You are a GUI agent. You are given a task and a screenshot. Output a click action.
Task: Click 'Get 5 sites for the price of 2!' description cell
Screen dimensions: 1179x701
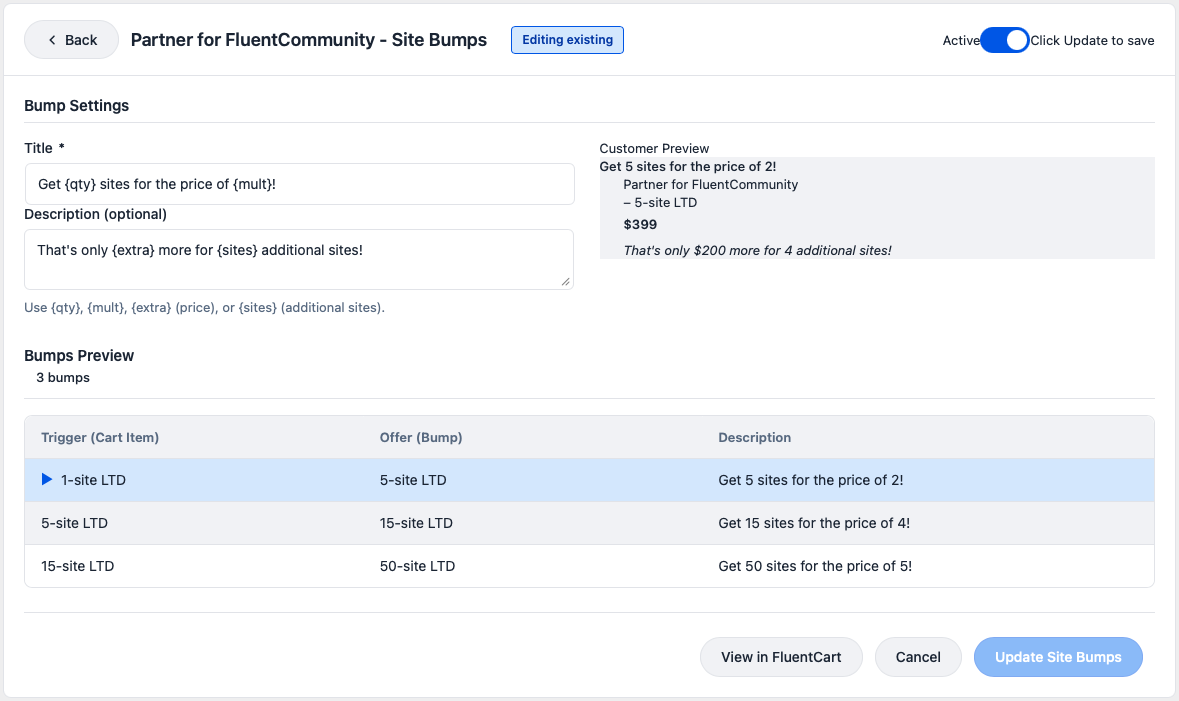(x=811, y=480)
